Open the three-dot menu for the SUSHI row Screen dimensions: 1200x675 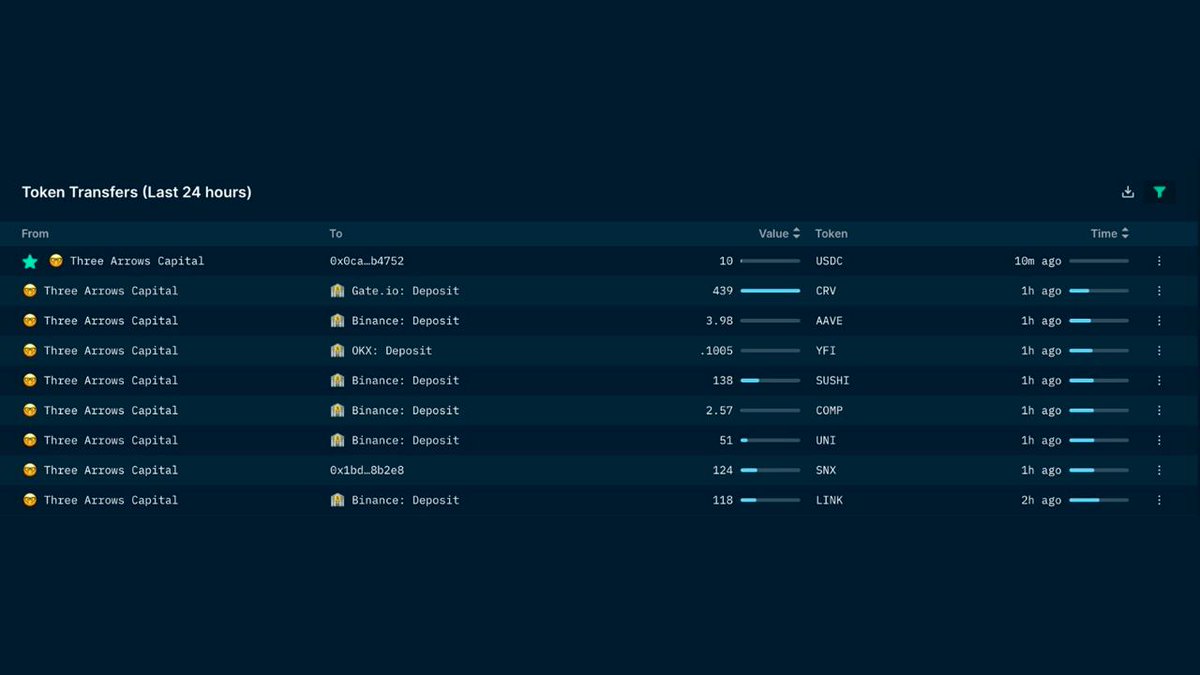click(x=1159, y=381)
